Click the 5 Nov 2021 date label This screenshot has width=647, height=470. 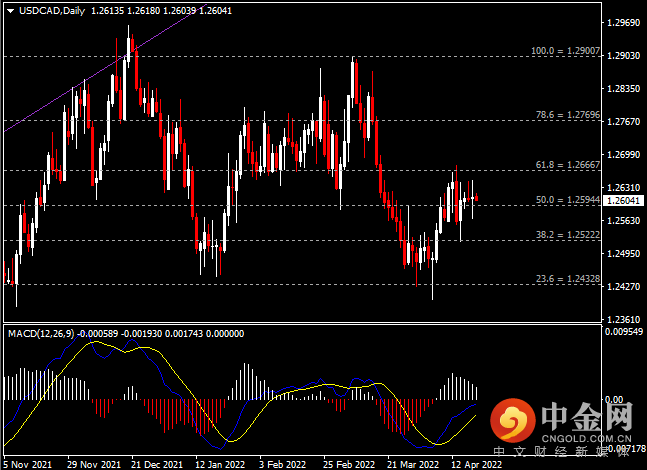coord(27,464)
